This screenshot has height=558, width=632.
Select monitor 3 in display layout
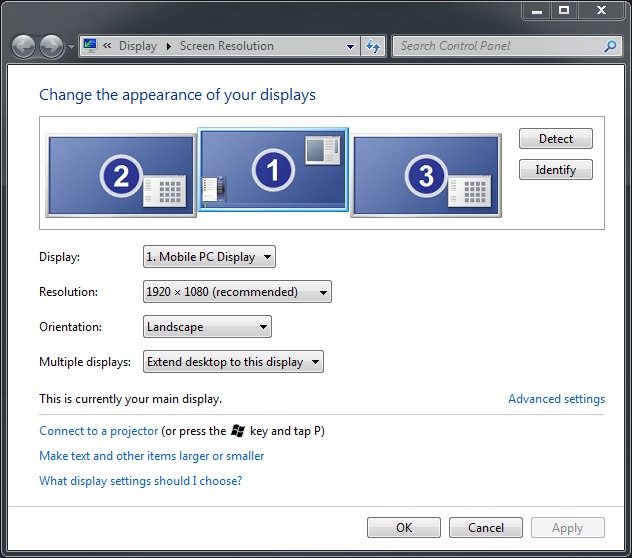tap(426, 176)
